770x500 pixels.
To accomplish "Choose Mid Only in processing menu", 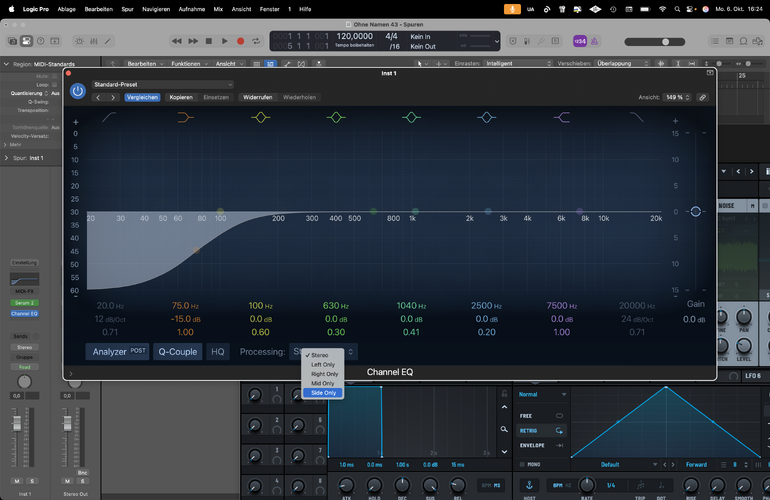I will pos(323,383).
